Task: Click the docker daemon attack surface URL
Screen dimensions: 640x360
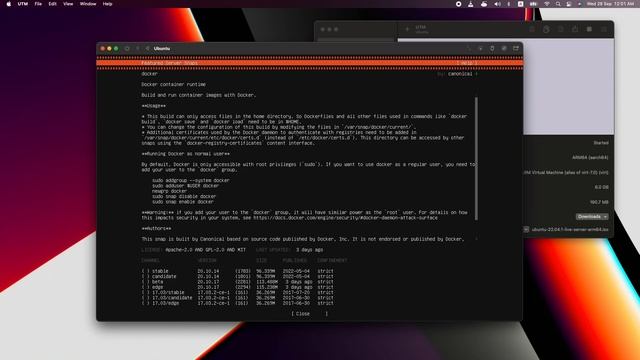Action: click(x=345, y=218)
